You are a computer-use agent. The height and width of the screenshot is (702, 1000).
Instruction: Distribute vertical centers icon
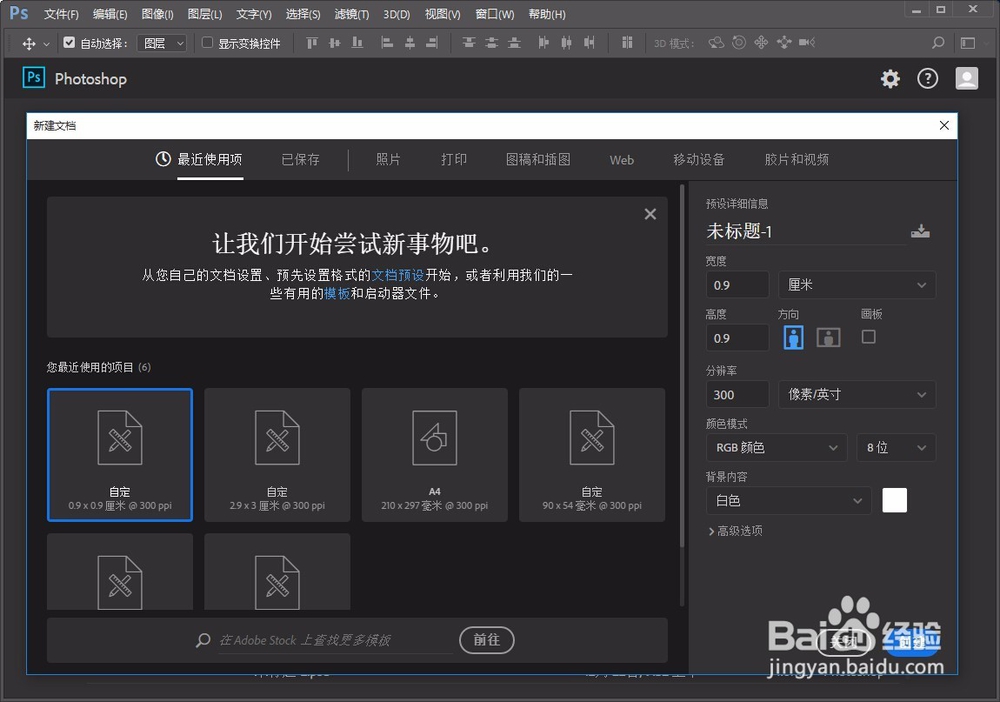point(491,43)
